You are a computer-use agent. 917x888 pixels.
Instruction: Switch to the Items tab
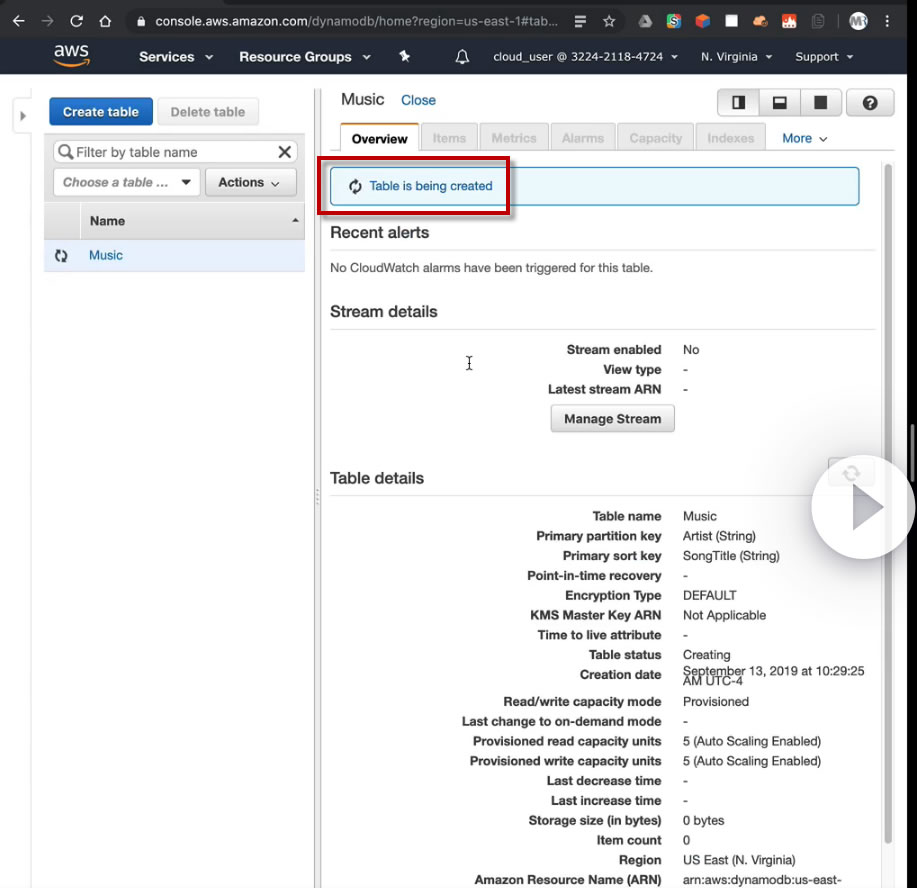tap(449, 138)
